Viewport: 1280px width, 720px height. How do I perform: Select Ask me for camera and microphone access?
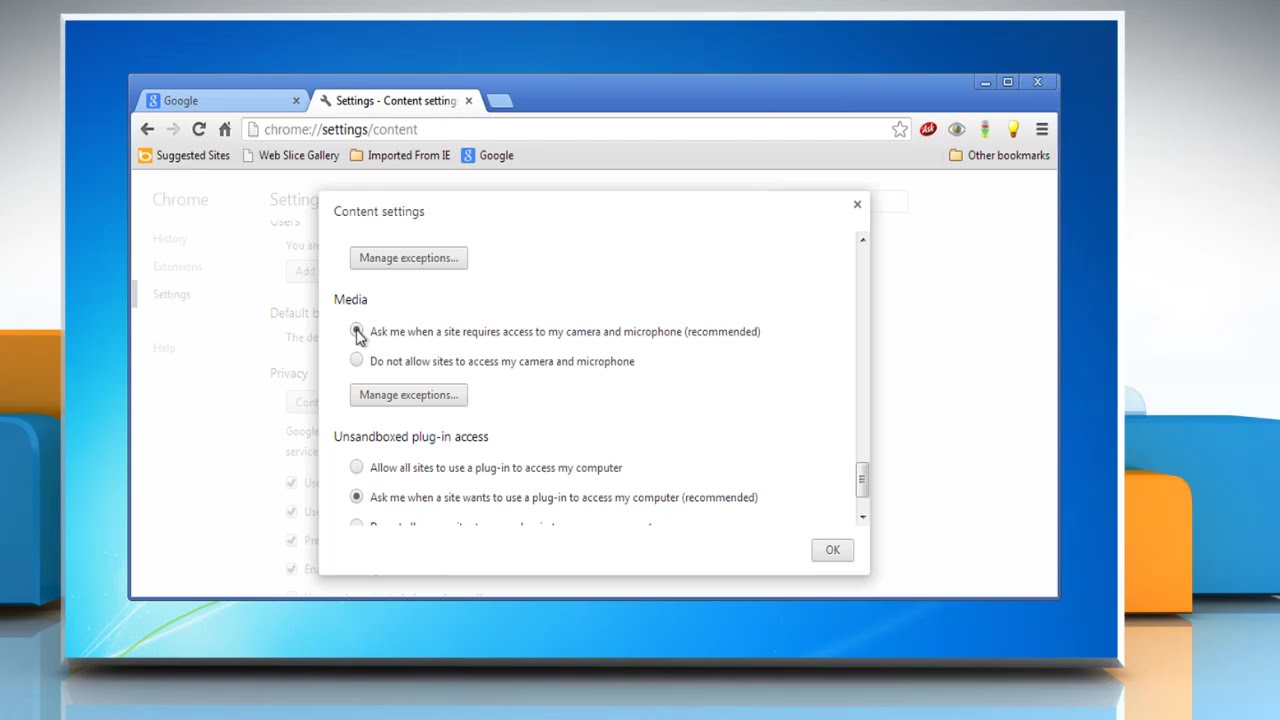click(x=357, y=330)
